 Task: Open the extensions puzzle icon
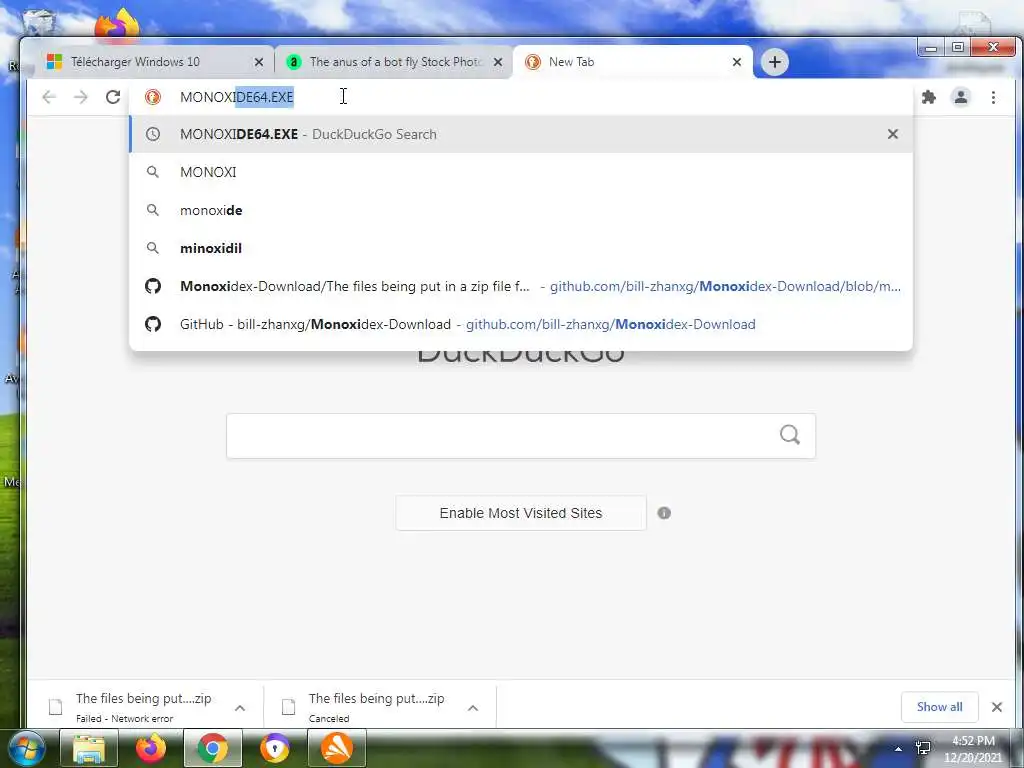(929, 97)
